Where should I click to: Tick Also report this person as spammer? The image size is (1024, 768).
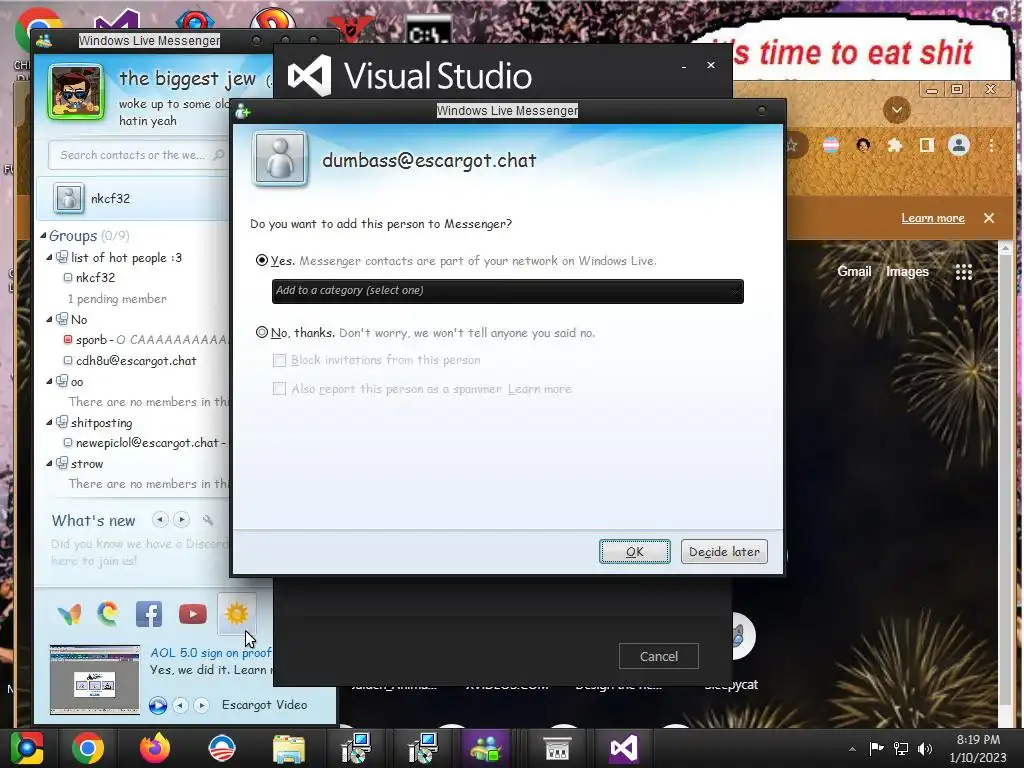280,389
